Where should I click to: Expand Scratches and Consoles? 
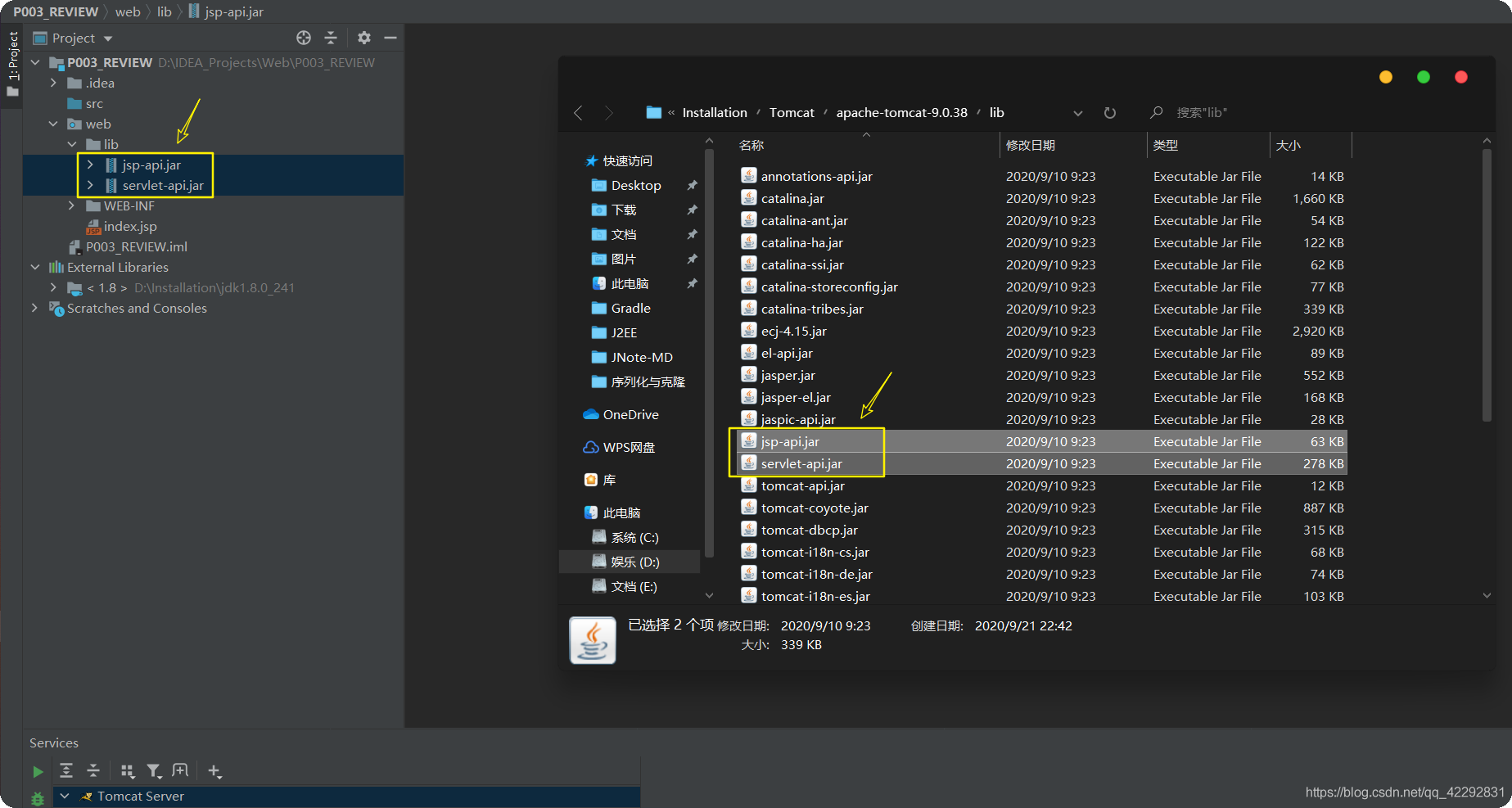[34, 308]
